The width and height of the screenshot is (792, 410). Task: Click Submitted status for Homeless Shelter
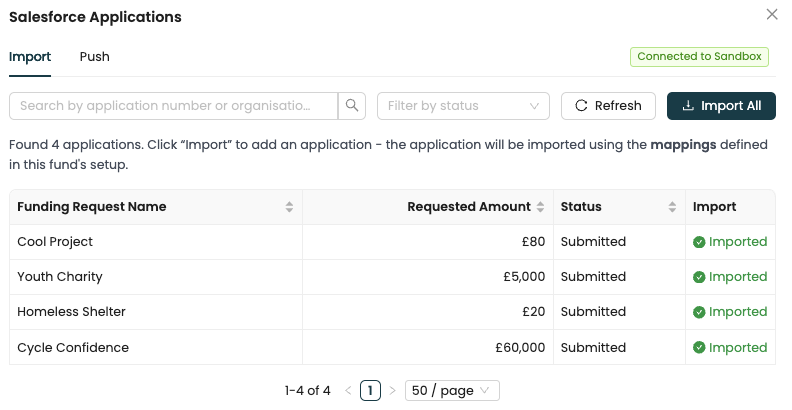tap(593, 312)
